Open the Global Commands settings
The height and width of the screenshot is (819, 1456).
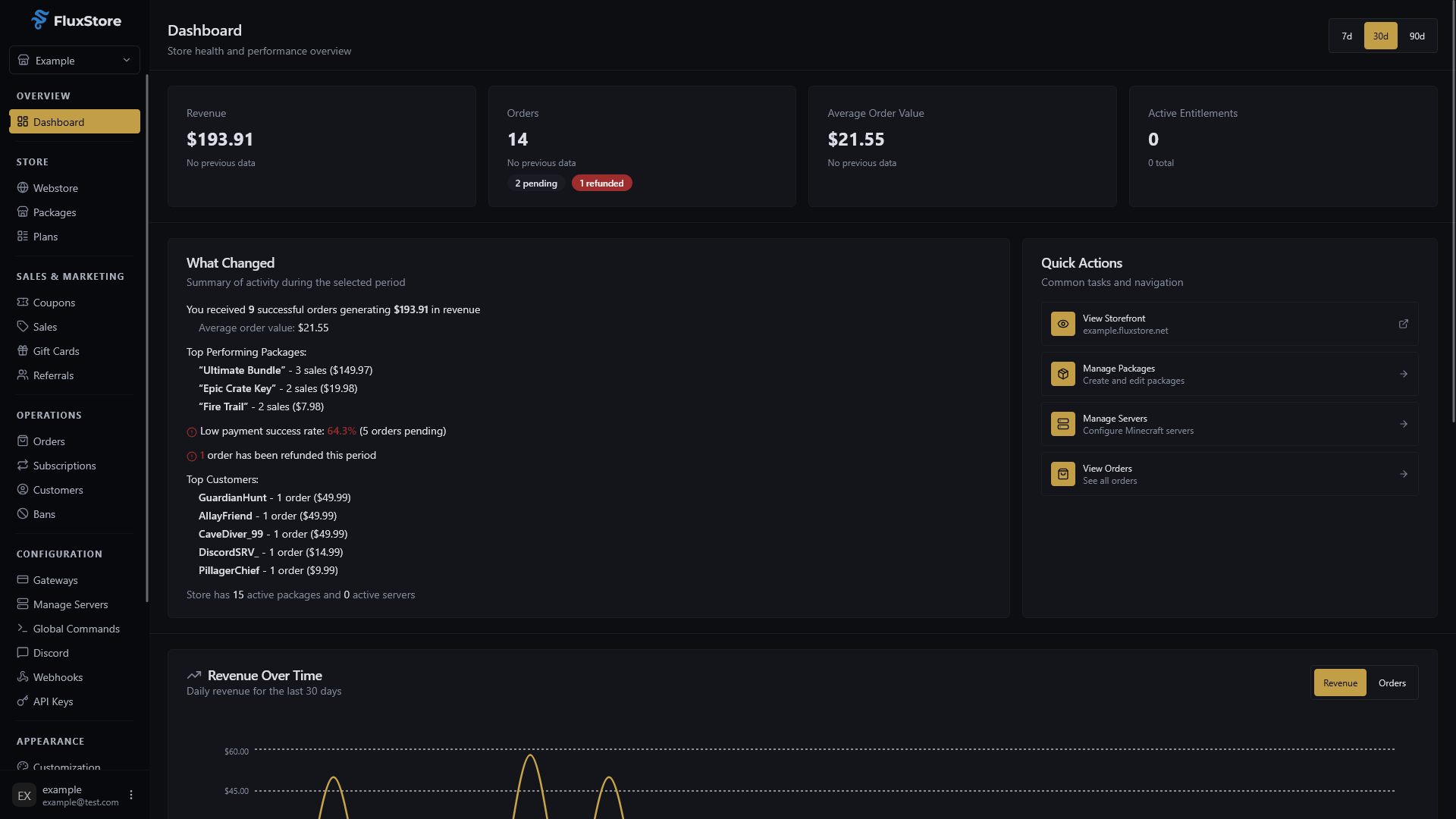[x=76, y=628]
